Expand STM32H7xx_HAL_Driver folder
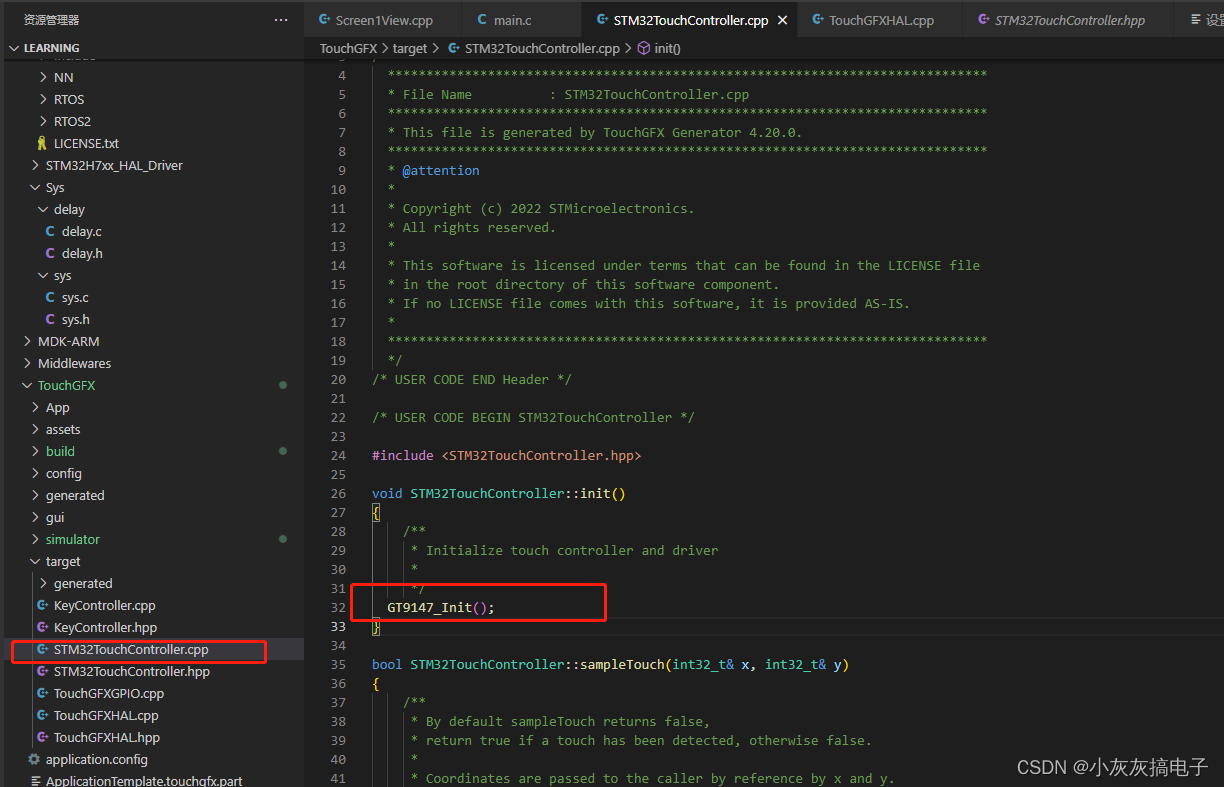Image resolution: width=1224 pixels, height=787 pixels. click(114, 165)
